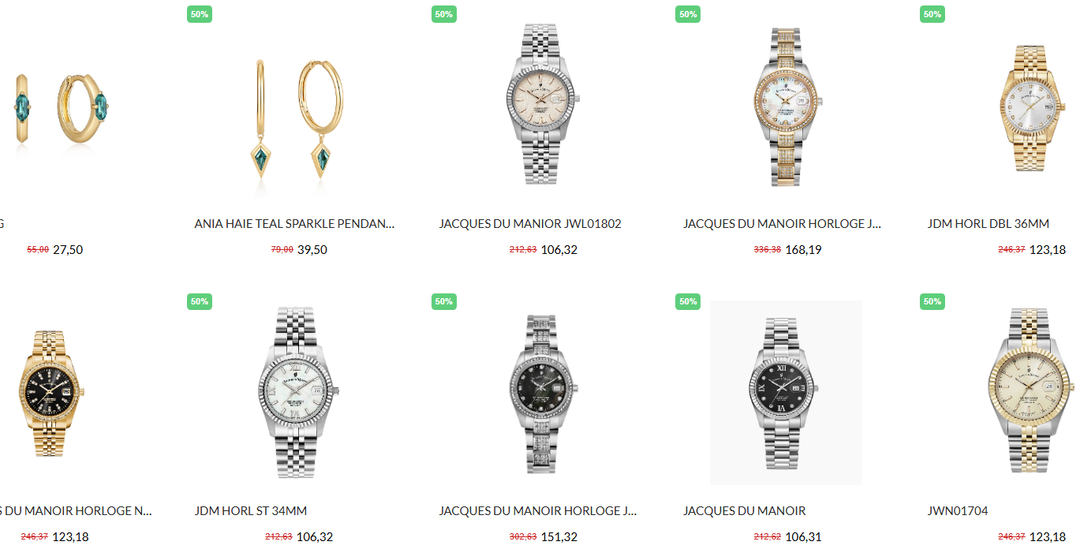Click the JACQUES DU MANOIR title priced 106,31

[x=744, y=511]
